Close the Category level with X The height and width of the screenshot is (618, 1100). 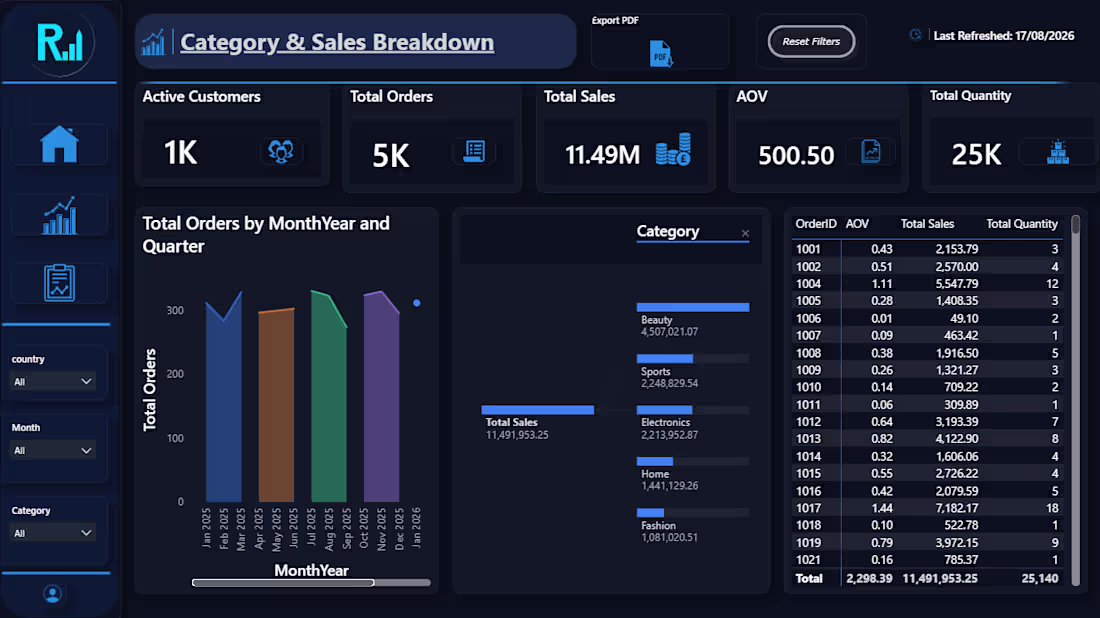(x=745, y=234)
